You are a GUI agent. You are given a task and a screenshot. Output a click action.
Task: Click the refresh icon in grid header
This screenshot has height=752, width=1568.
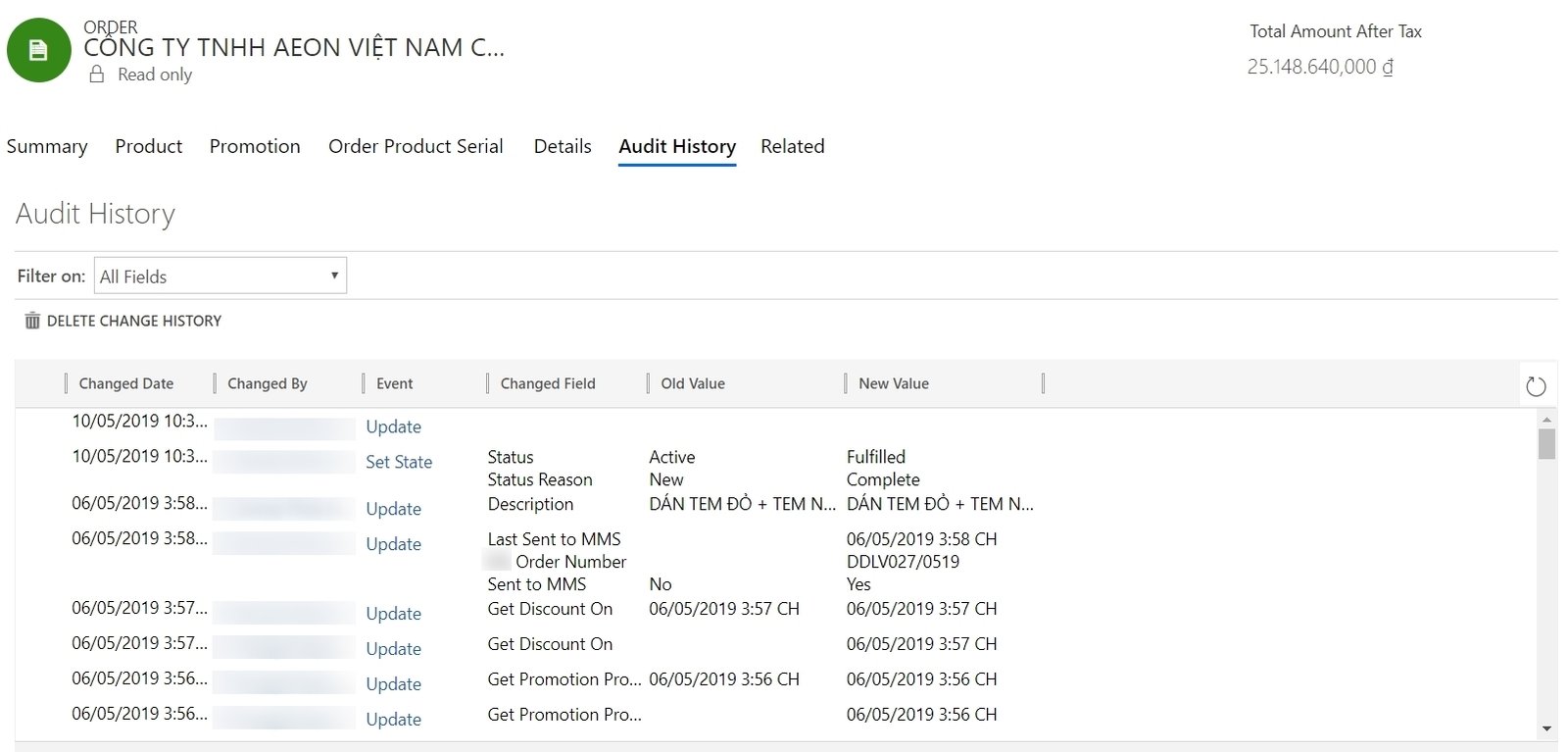click(x=1536, y=386)
